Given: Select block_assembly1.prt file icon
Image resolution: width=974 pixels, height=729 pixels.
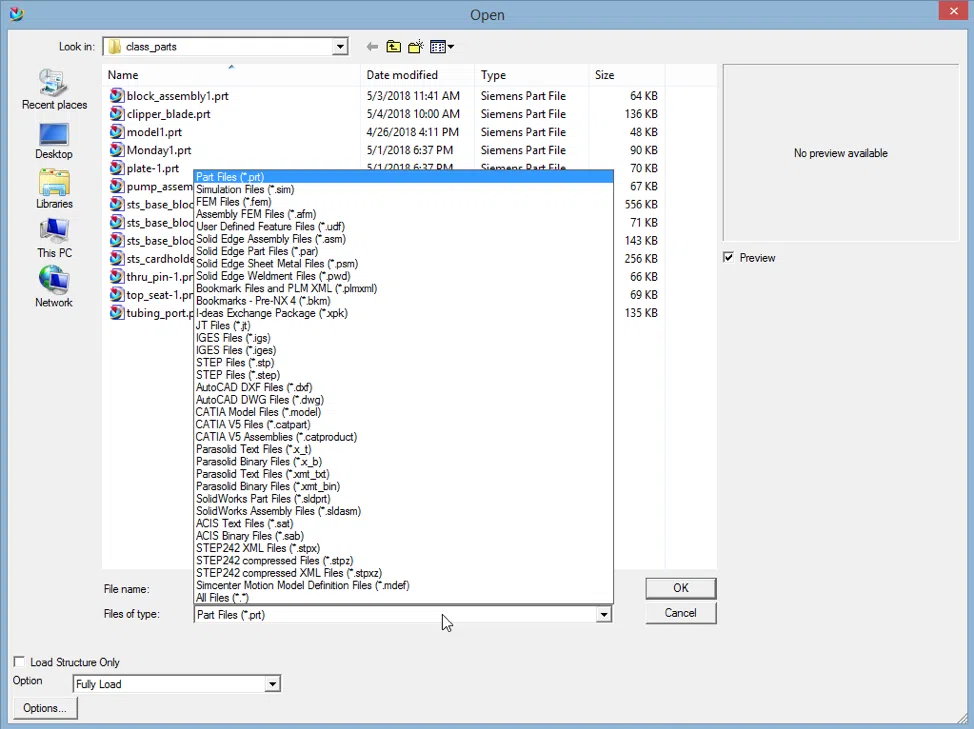Looking at the screenshot, I should tap(116, 96).
